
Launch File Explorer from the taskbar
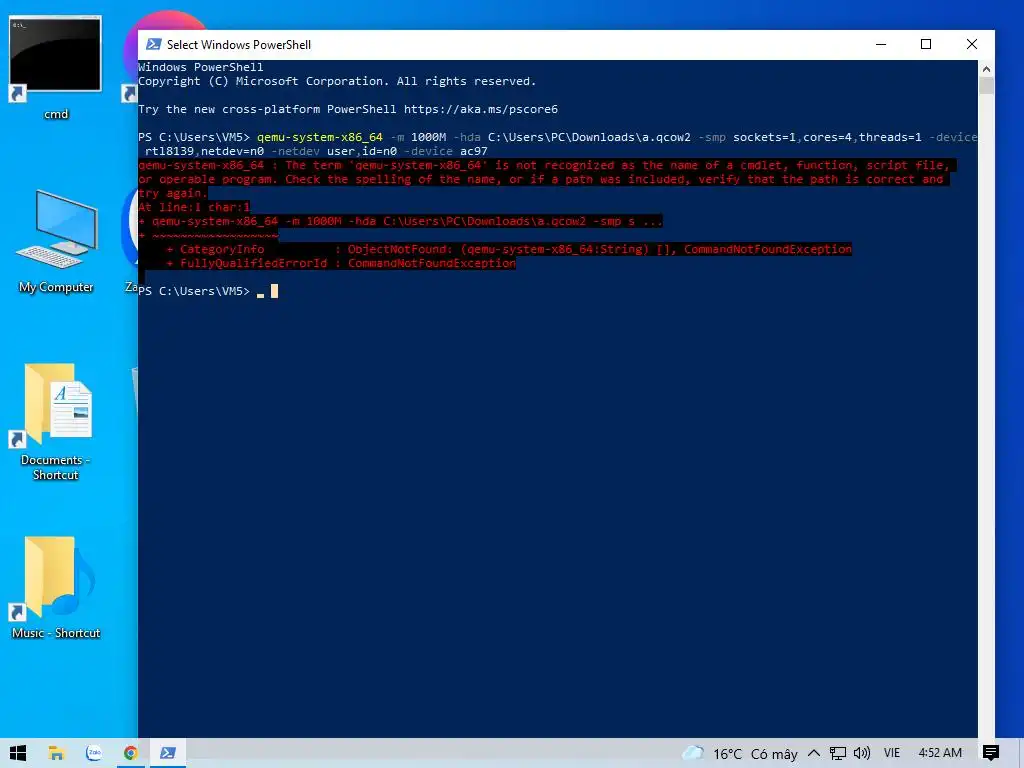[x=56, y=753]
